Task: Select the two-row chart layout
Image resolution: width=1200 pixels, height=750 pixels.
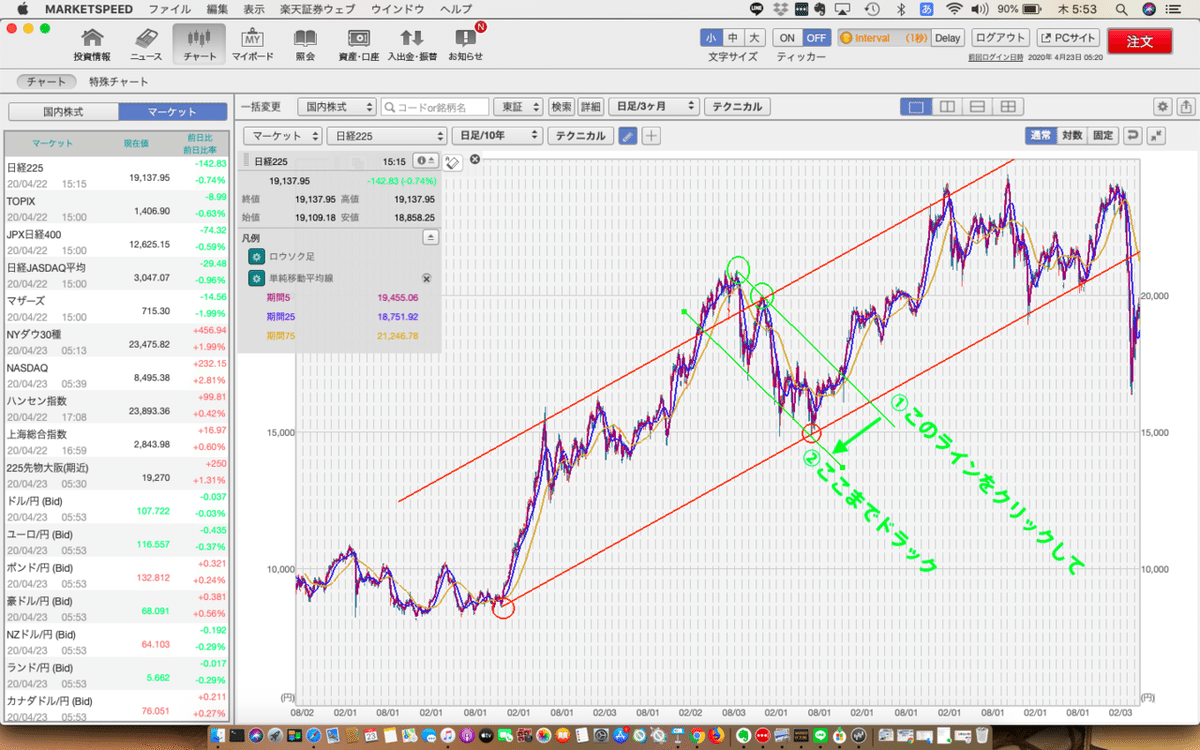Action: coord(978,106)
